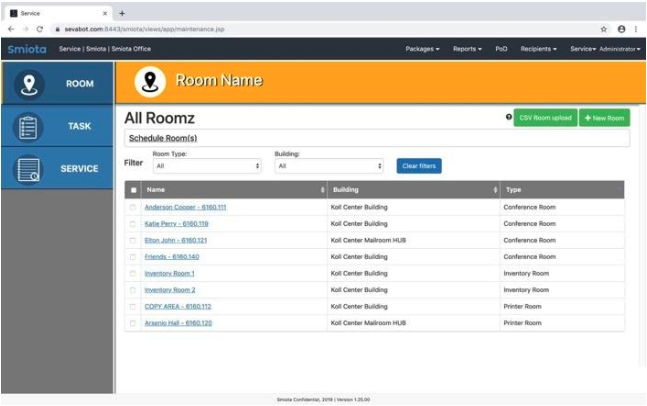This screenshot has width=647, height=406.
Task: Click the site lock icon in address bar
Action: (57, 29)
